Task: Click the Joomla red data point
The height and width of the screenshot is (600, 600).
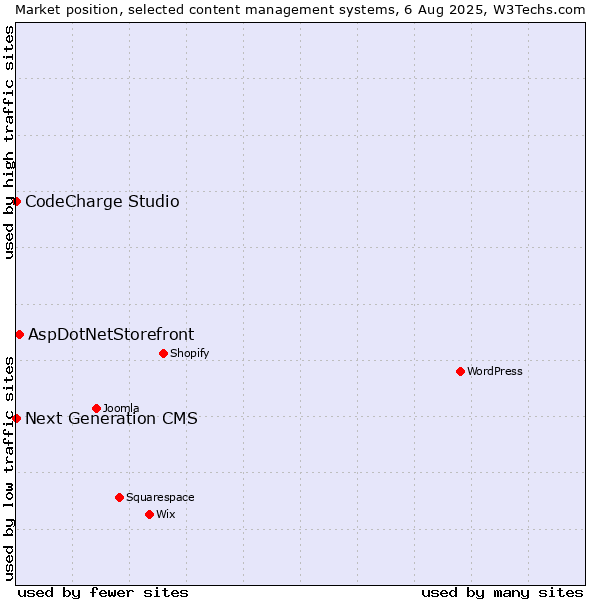Action: [96, 408]
